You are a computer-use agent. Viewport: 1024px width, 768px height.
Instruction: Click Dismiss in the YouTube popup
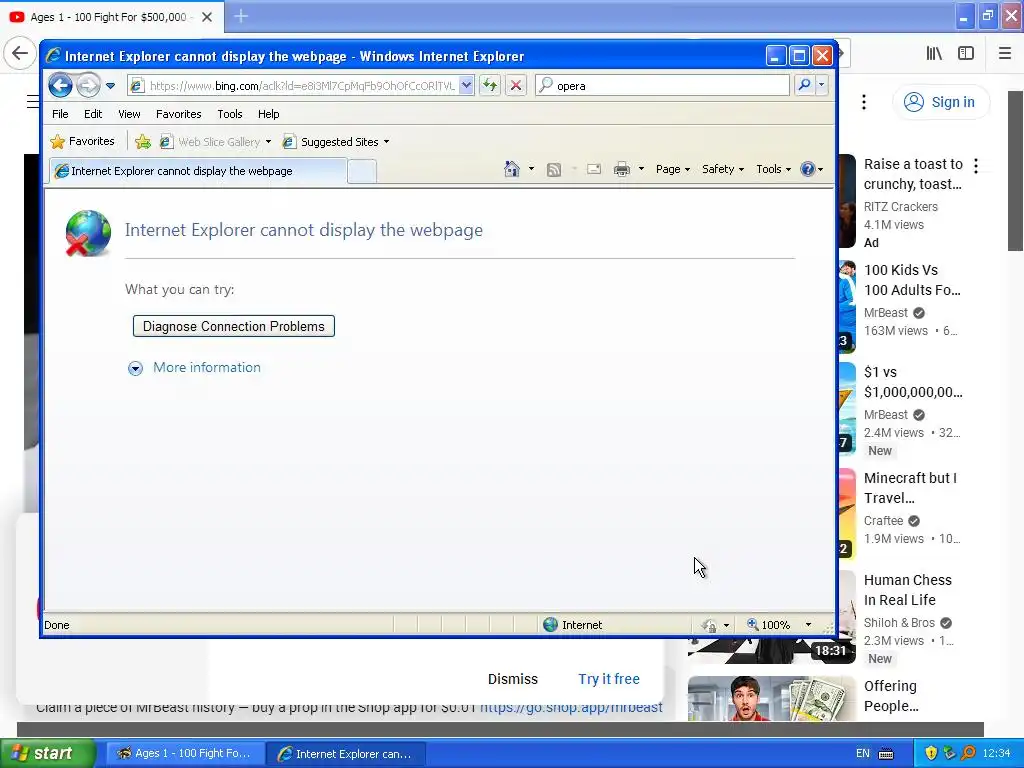[x=513, y=679]
